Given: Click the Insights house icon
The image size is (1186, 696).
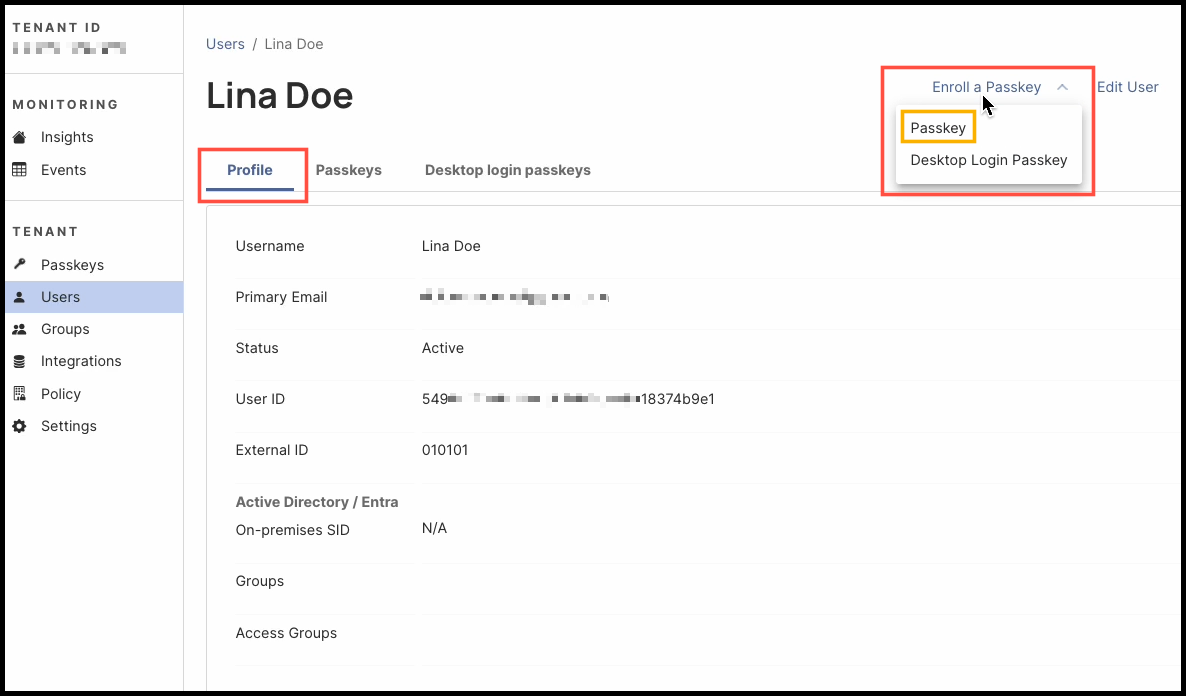Looking at the screenshot, I should tap(19, 137).
